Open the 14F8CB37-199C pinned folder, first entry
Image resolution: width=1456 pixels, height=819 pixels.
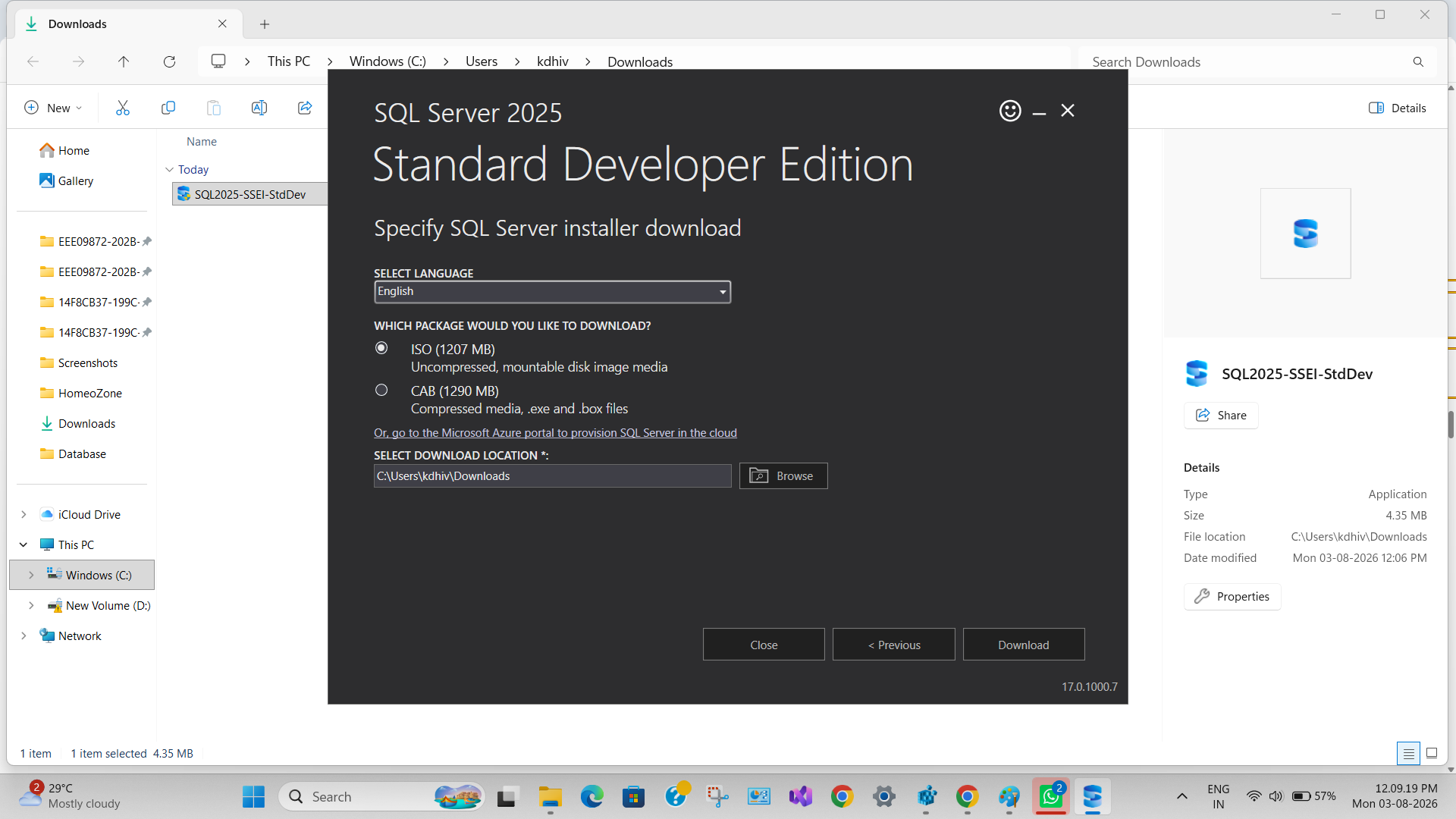[x=96, y=302]
